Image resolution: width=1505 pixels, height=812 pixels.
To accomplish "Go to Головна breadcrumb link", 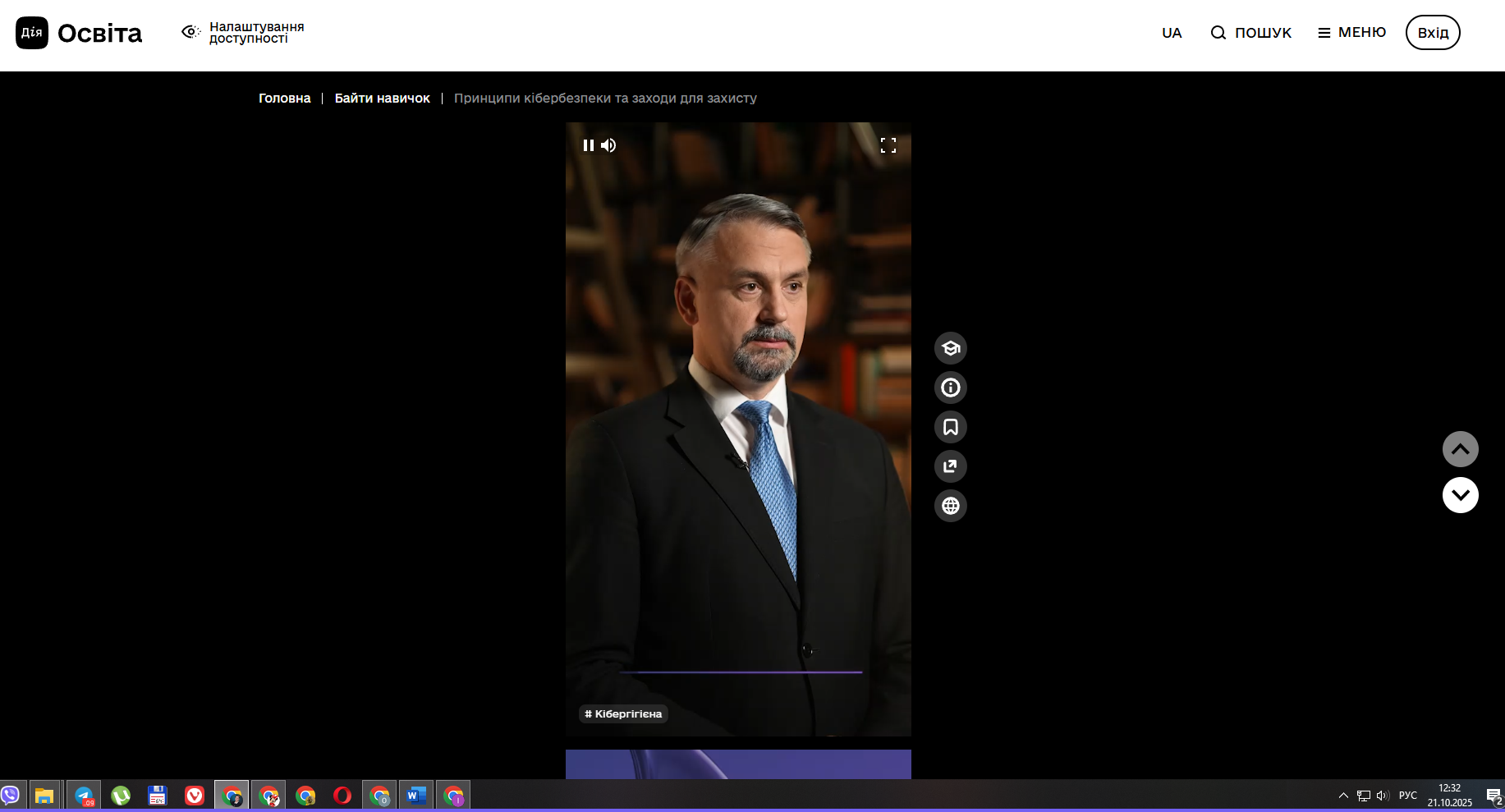I will click(284, 99).
